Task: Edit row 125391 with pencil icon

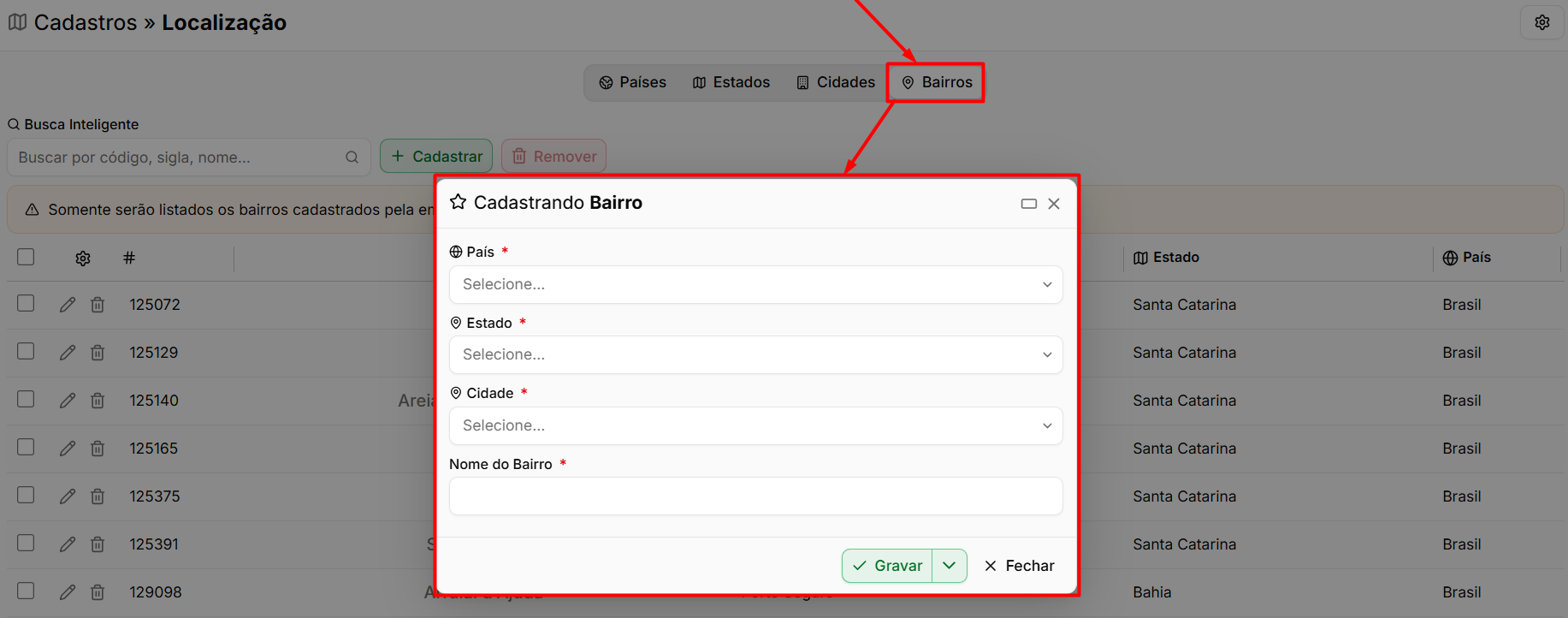Action: (68, 544)
